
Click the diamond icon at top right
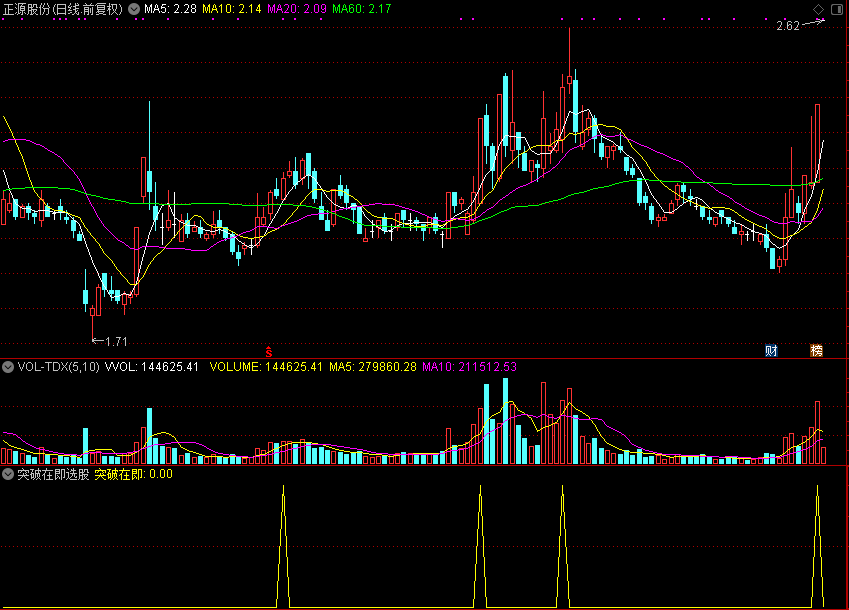818,9
